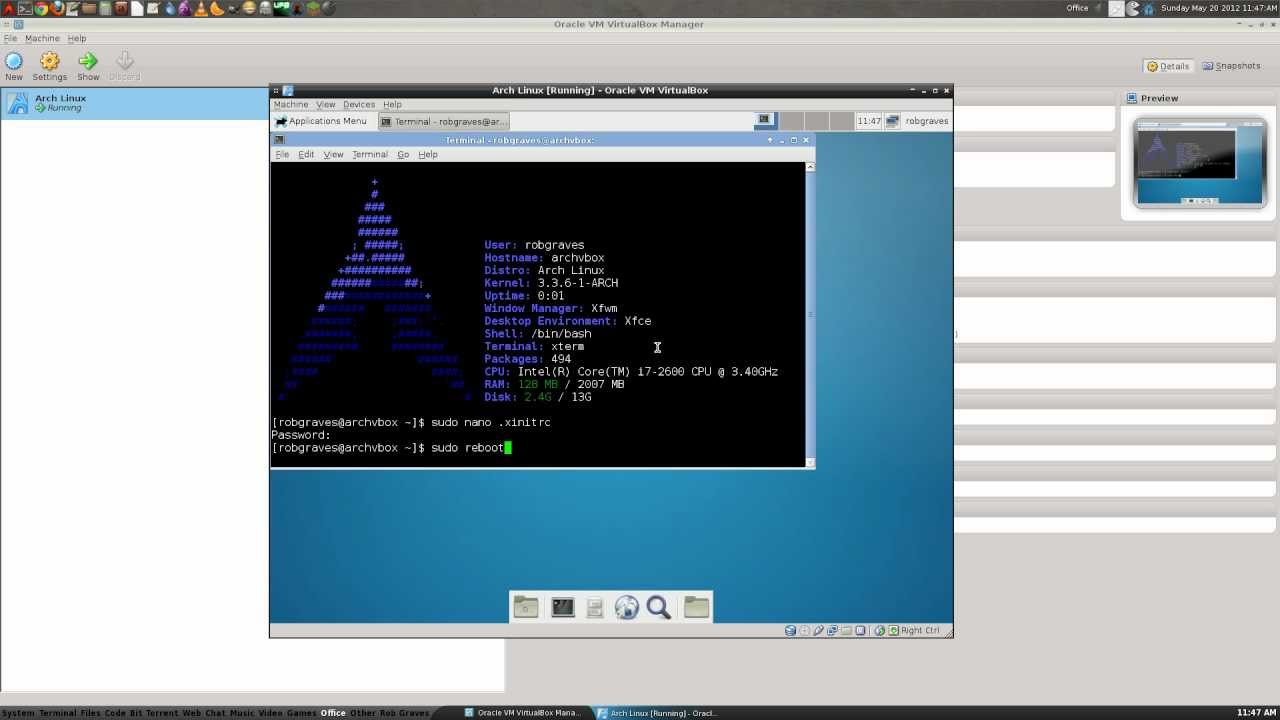
Task: Click the Pac-Man tray icon
Action: (1133, 8)
